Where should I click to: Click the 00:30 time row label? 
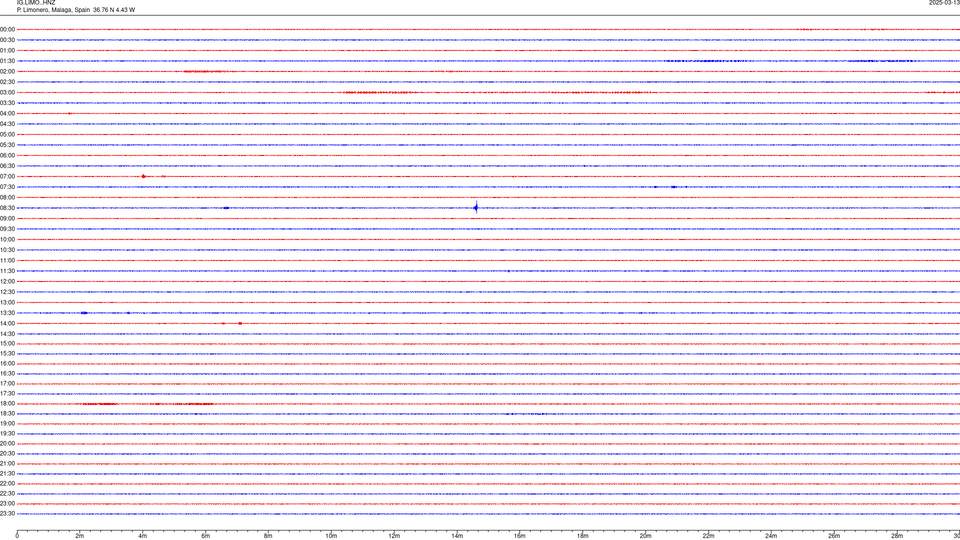pyautogui.click(x=7, y=40)
